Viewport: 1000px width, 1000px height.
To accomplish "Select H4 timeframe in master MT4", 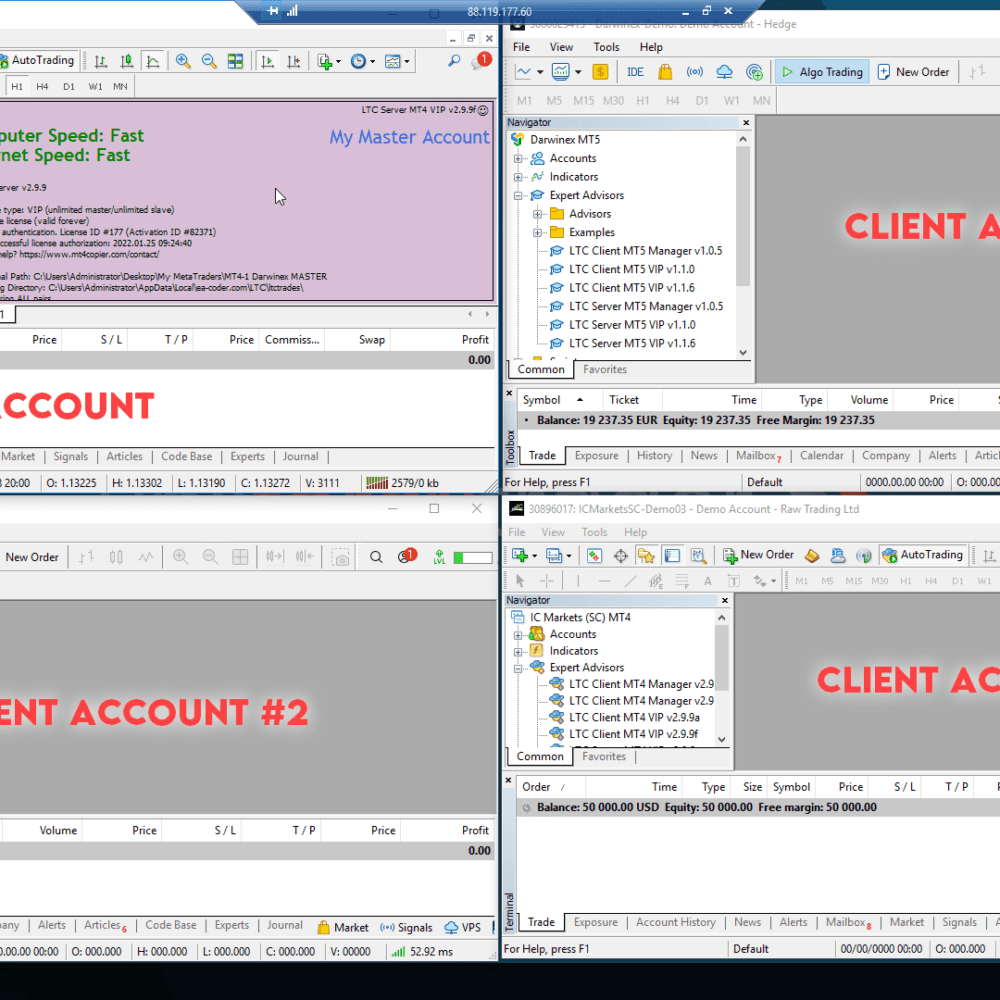I will click(42, 86).
